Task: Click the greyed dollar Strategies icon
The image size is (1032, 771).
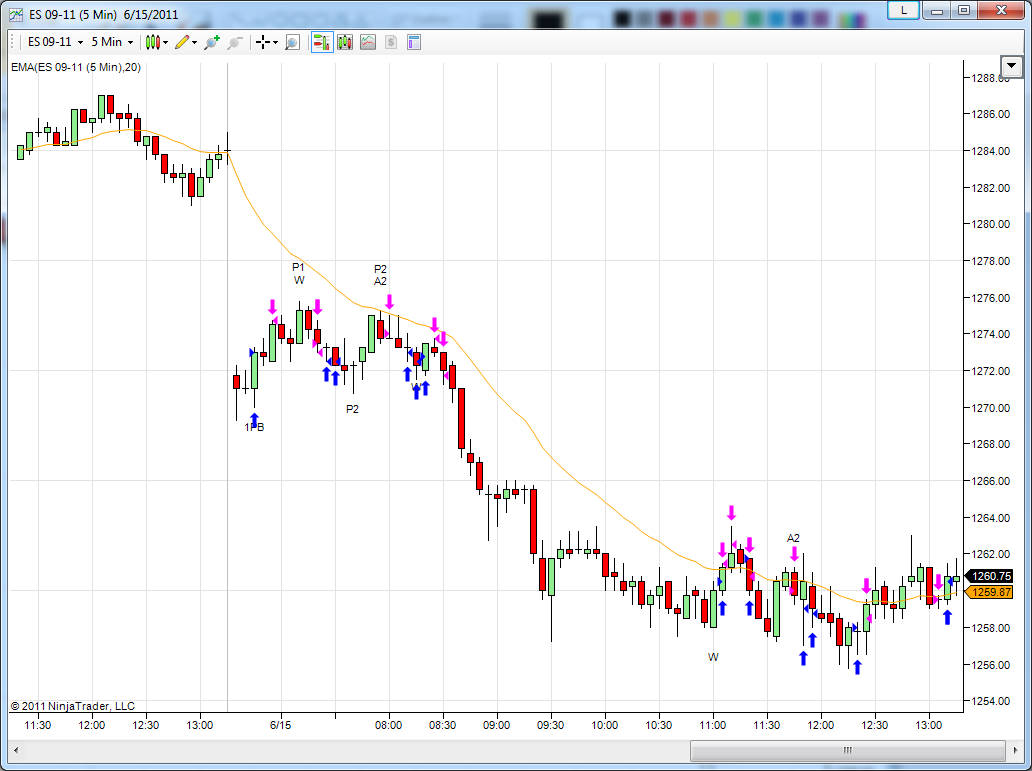Action: 391,43
